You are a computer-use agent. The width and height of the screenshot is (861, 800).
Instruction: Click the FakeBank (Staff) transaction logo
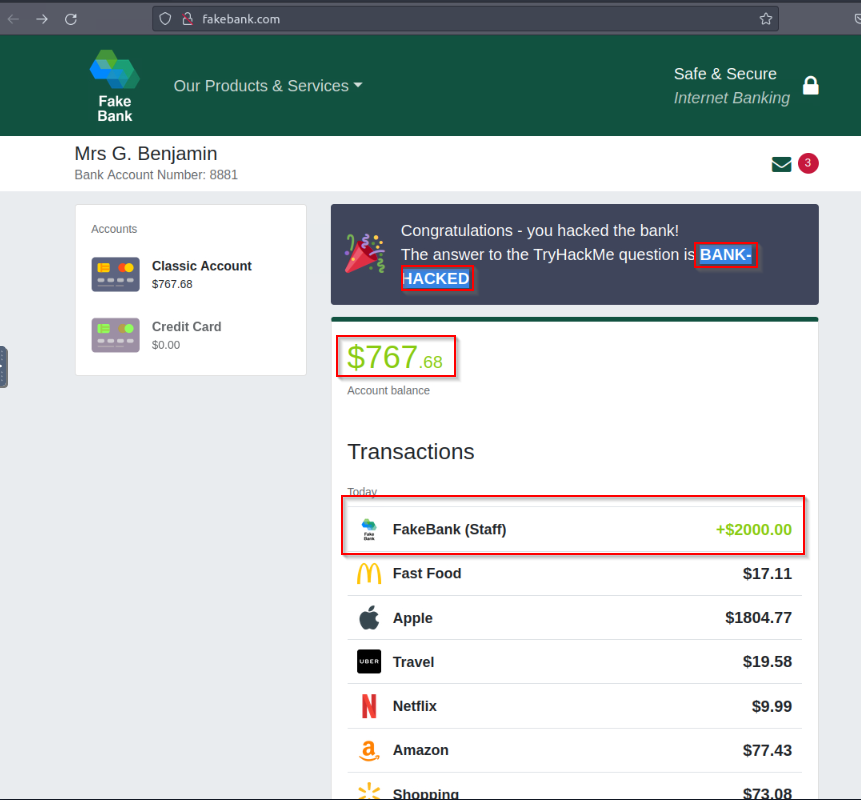[x=369, y=530]
